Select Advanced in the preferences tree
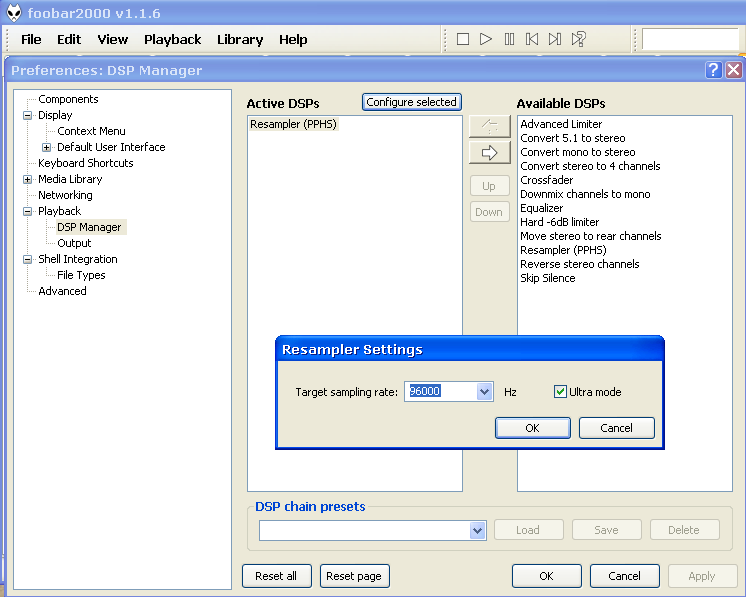Image resolution: width=746 pixels, height=597 pixels. coord(62,291)
